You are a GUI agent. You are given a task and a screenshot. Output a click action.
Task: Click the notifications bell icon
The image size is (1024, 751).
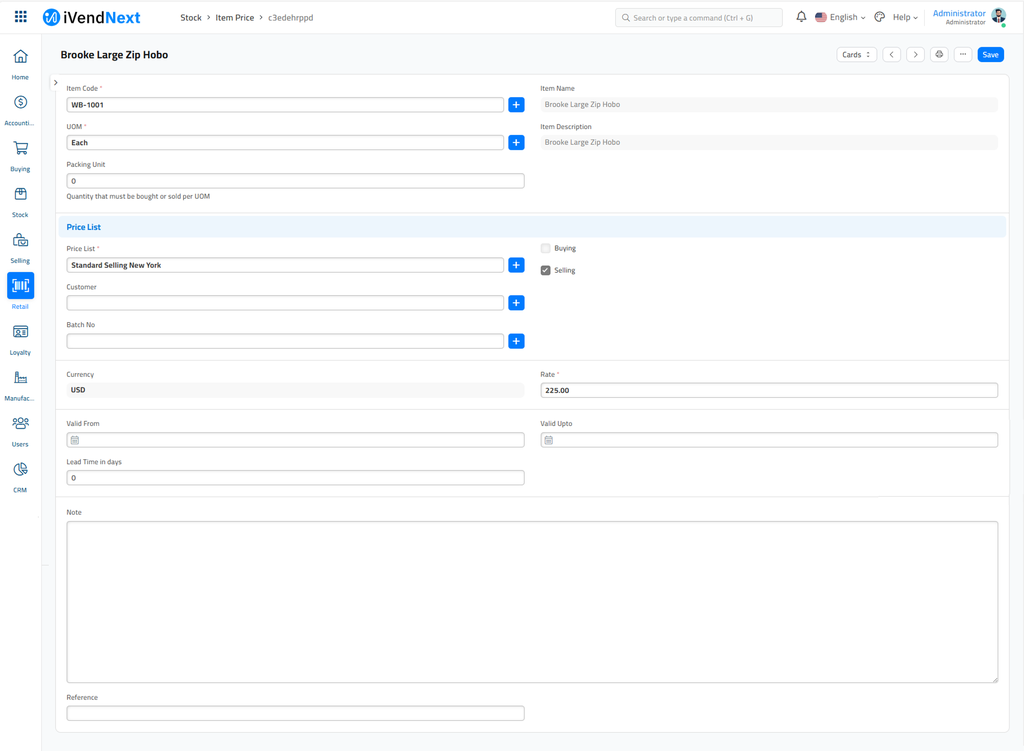(x=801, y=17)
